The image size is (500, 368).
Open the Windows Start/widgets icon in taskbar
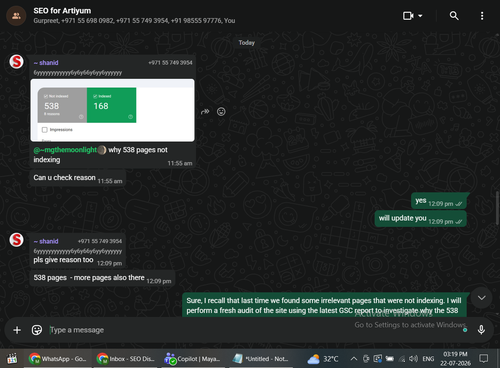12,359
